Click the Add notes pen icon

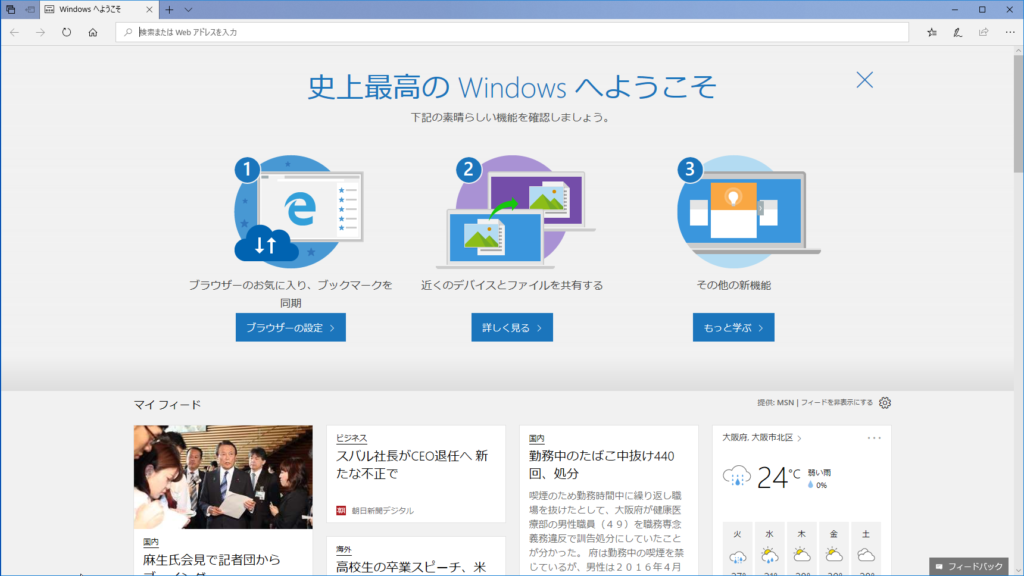point(957,32)
